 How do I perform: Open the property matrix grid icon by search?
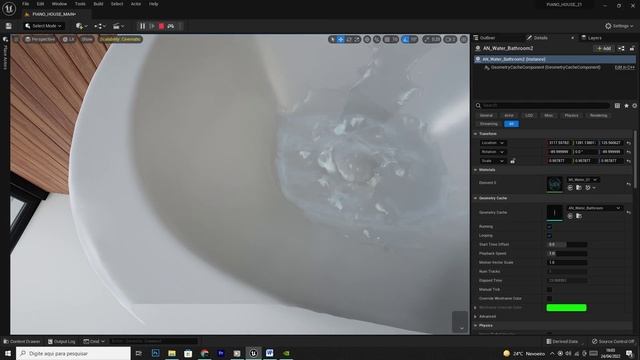[617, 106]
